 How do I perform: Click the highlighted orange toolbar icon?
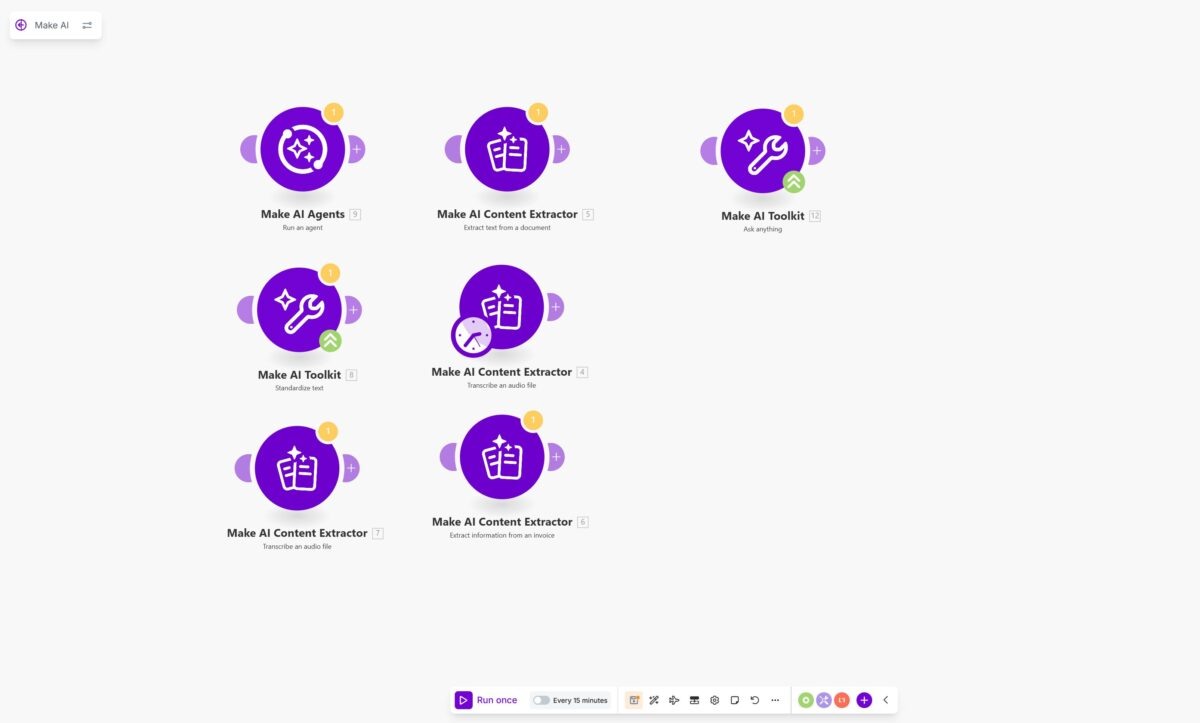(x=634, y=700)
